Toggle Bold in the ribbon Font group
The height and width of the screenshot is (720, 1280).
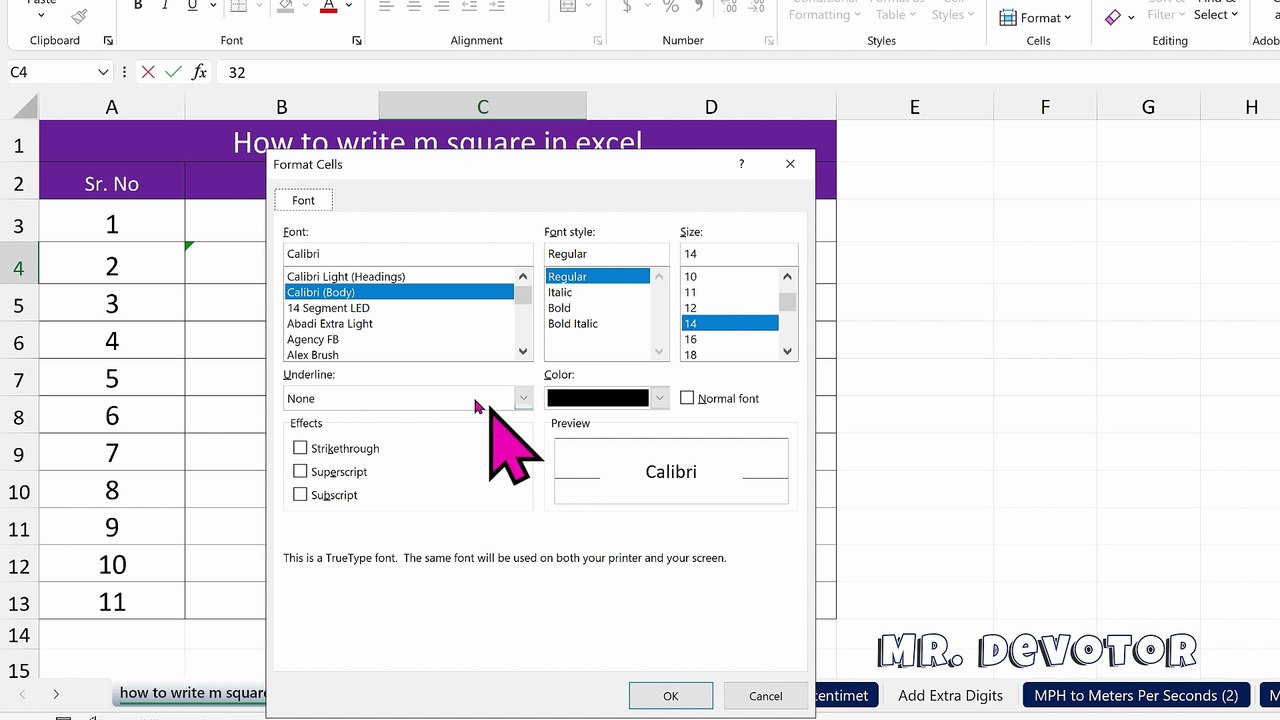(x=138, y=6)
